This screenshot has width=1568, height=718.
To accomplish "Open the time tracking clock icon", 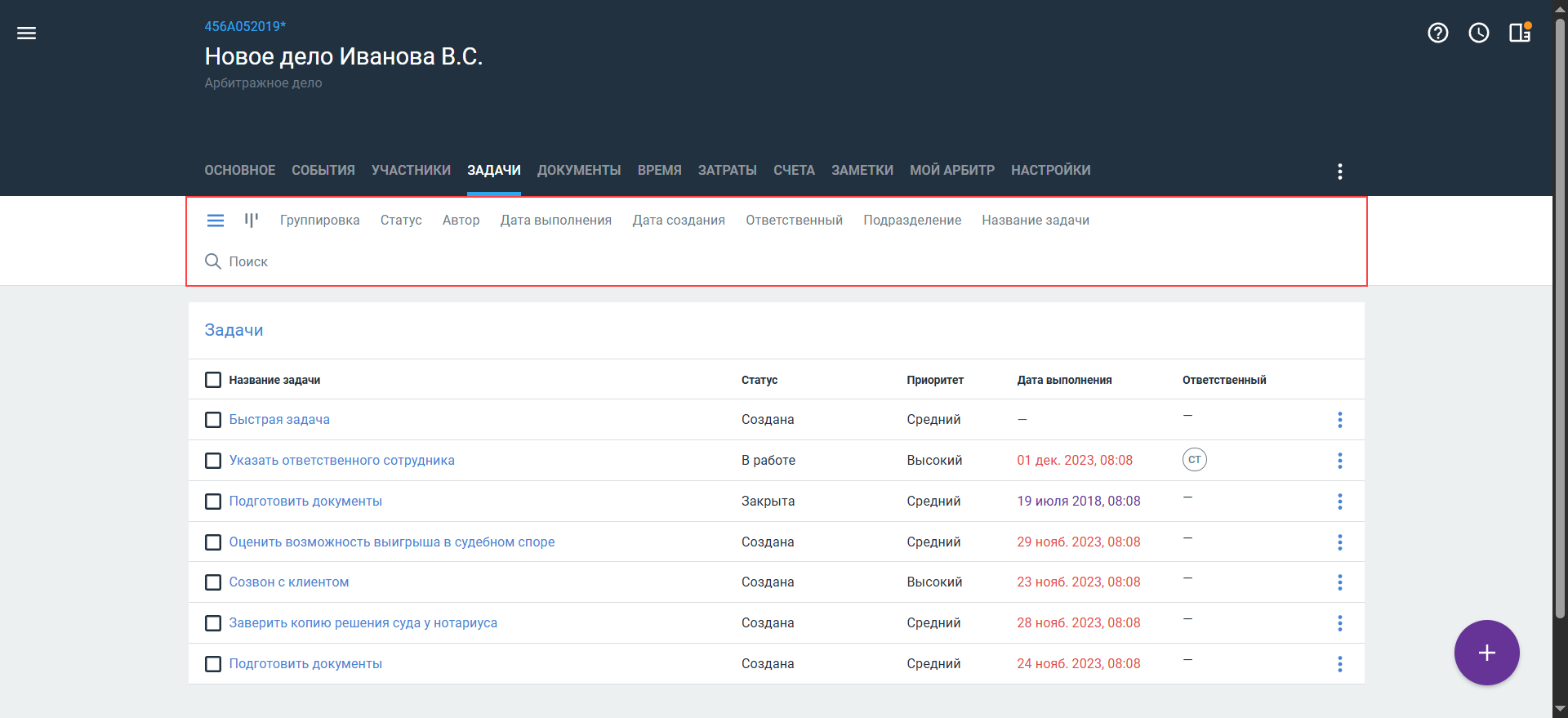I will pyautogui.click(x=1478, y=33).
